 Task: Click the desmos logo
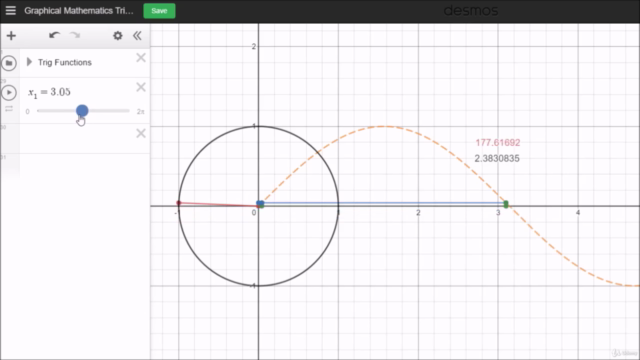coord(471,10)
